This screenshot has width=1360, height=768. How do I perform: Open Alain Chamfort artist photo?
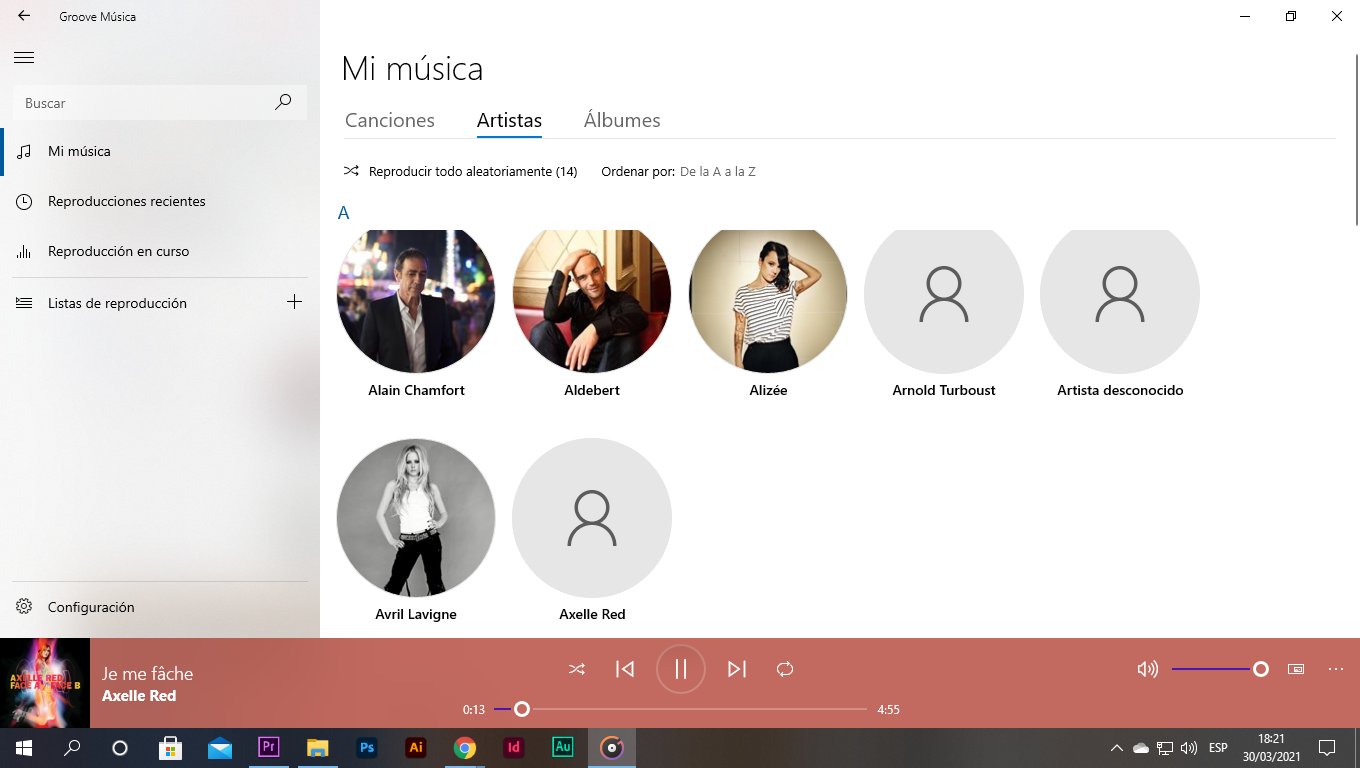coord(416,300)
